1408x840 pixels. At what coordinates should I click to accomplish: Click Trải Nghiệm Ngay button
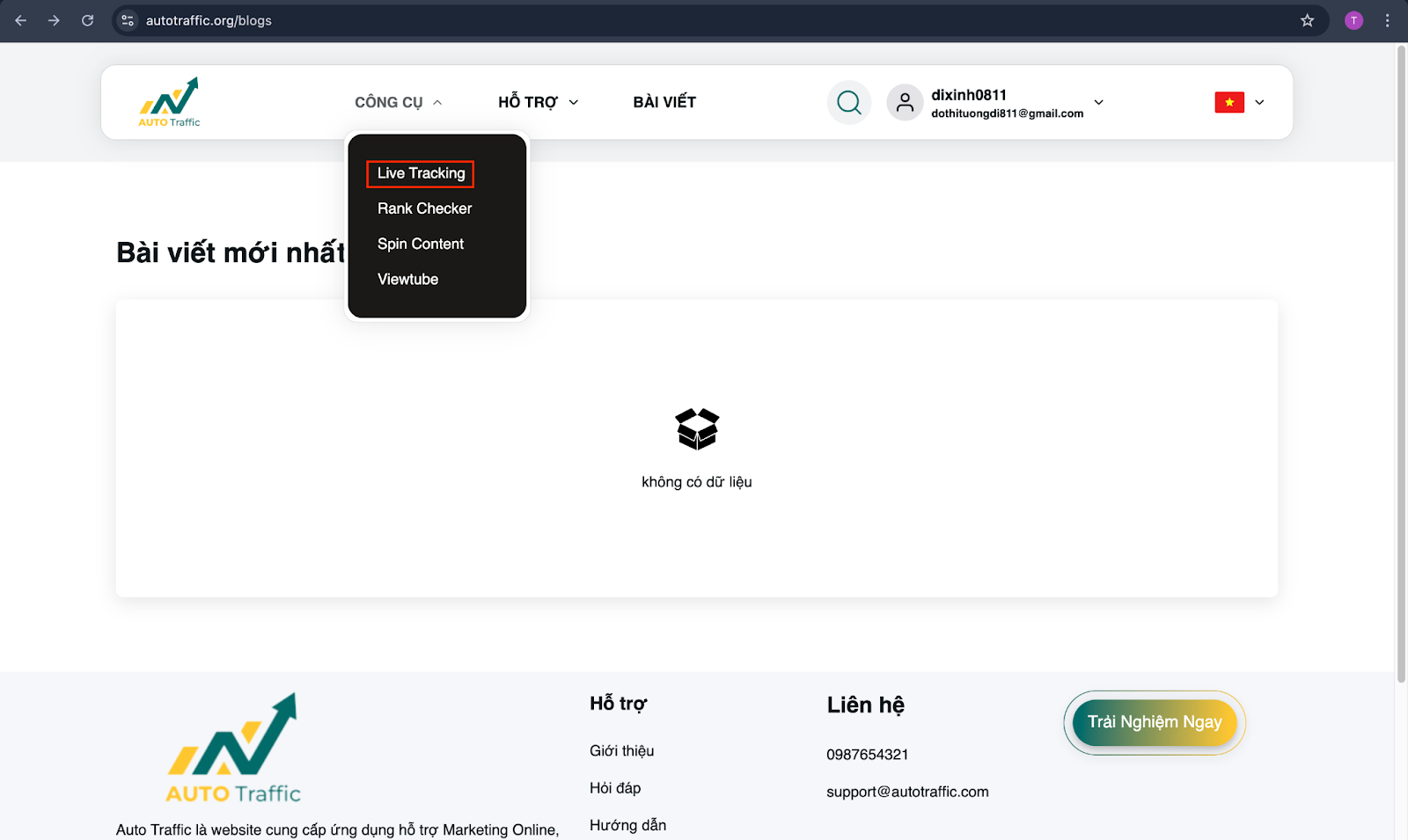(1155, 722)
